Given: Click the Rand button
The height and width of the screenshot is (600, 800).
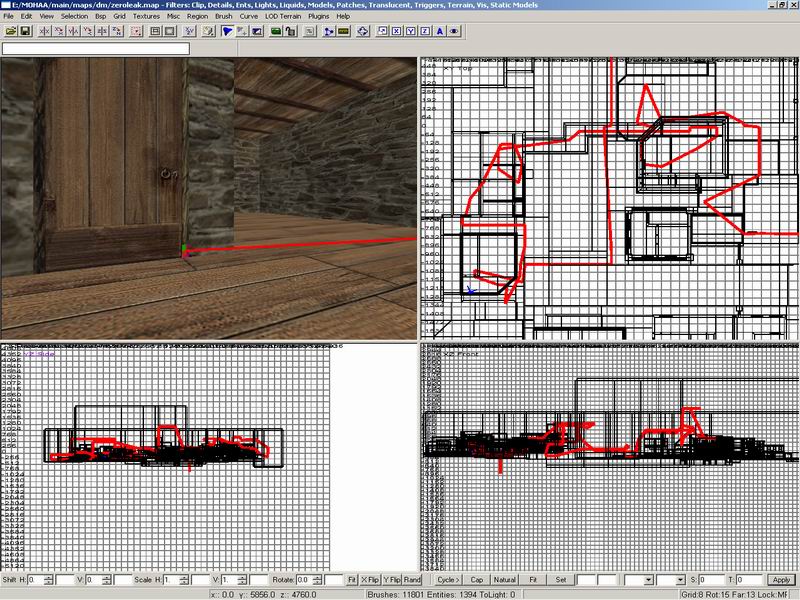Looking at the screenshot, I should [412, 580].
